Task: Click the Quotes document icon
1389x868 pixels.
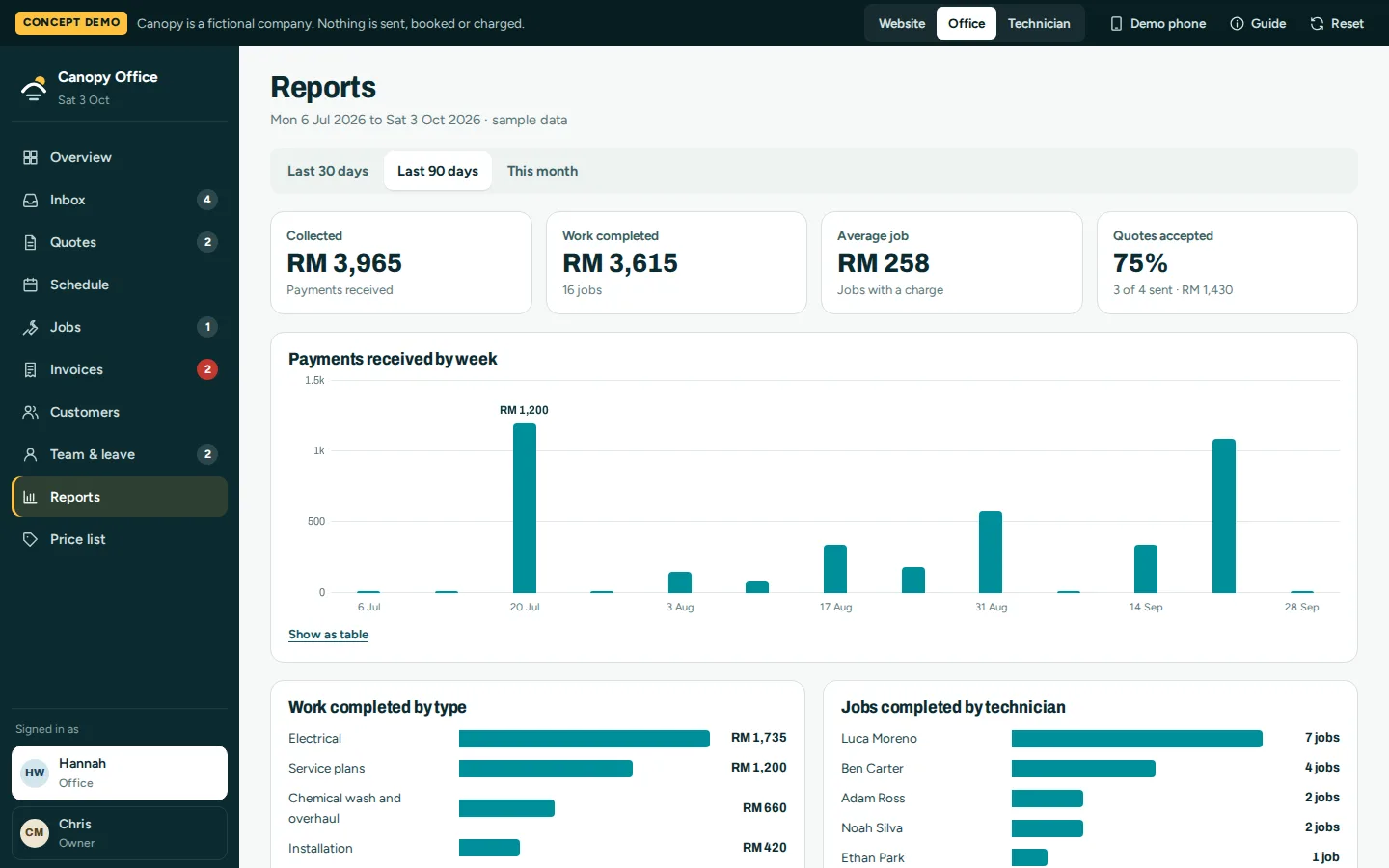Action: pyautogui.click(x=31, y=242)
